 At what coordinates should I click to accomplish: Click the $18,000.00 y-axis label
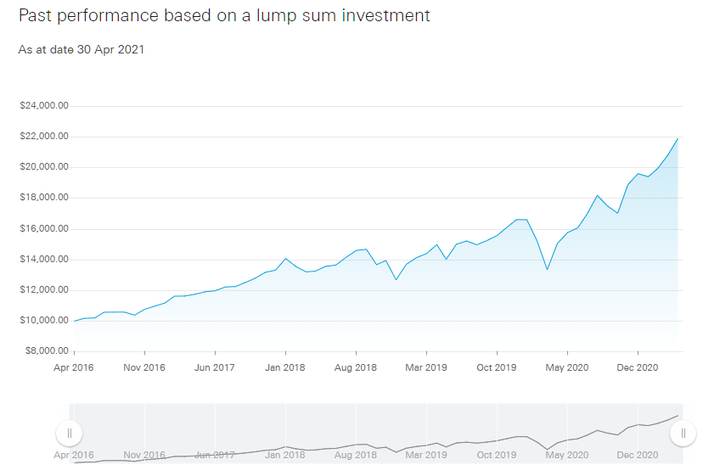(x=44, y=197)
